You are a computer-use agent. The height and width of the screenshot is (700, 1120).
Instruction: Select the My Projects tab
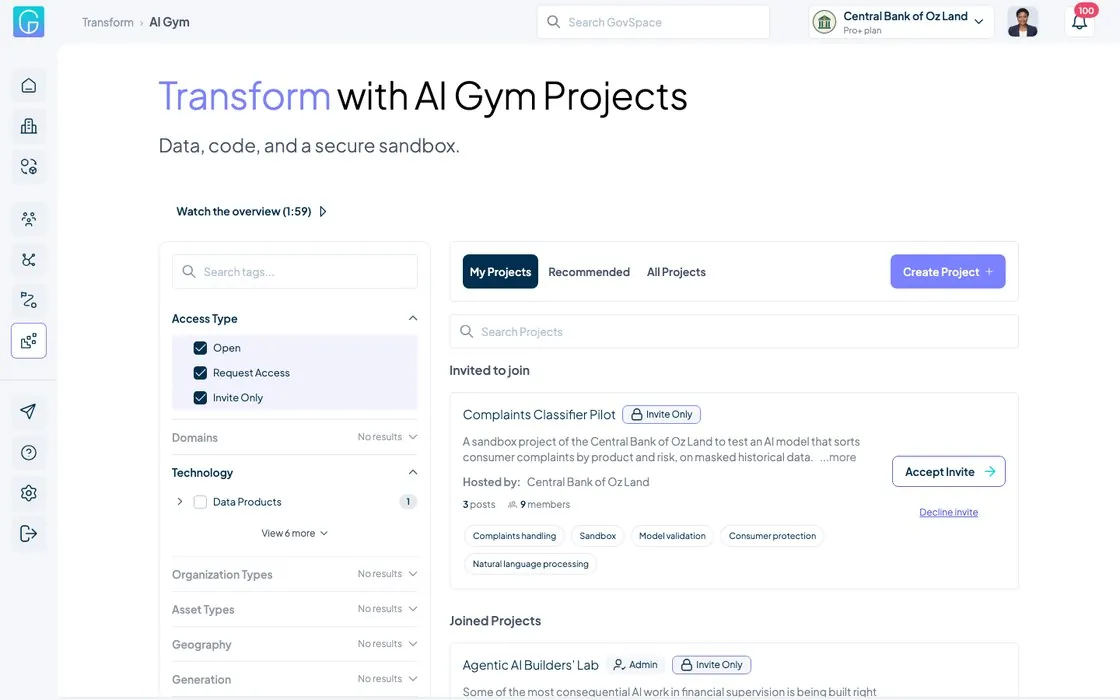(x=500, y=271)
